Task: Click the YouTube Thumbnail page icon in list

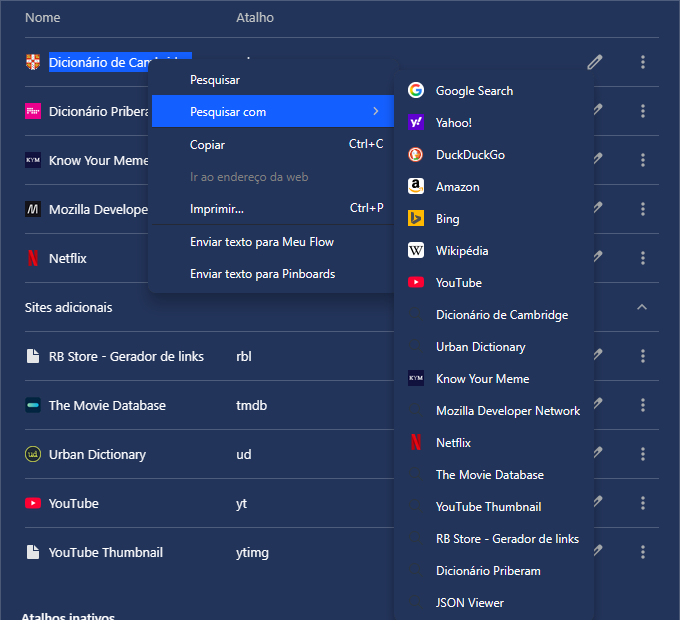Action: (x=33, y=552)
